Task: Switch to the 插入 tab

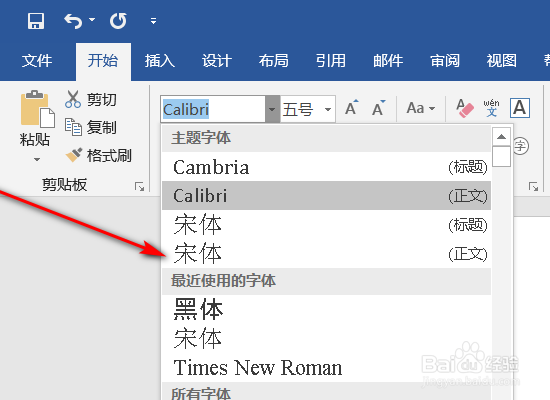Action: (x=160, y=61)
